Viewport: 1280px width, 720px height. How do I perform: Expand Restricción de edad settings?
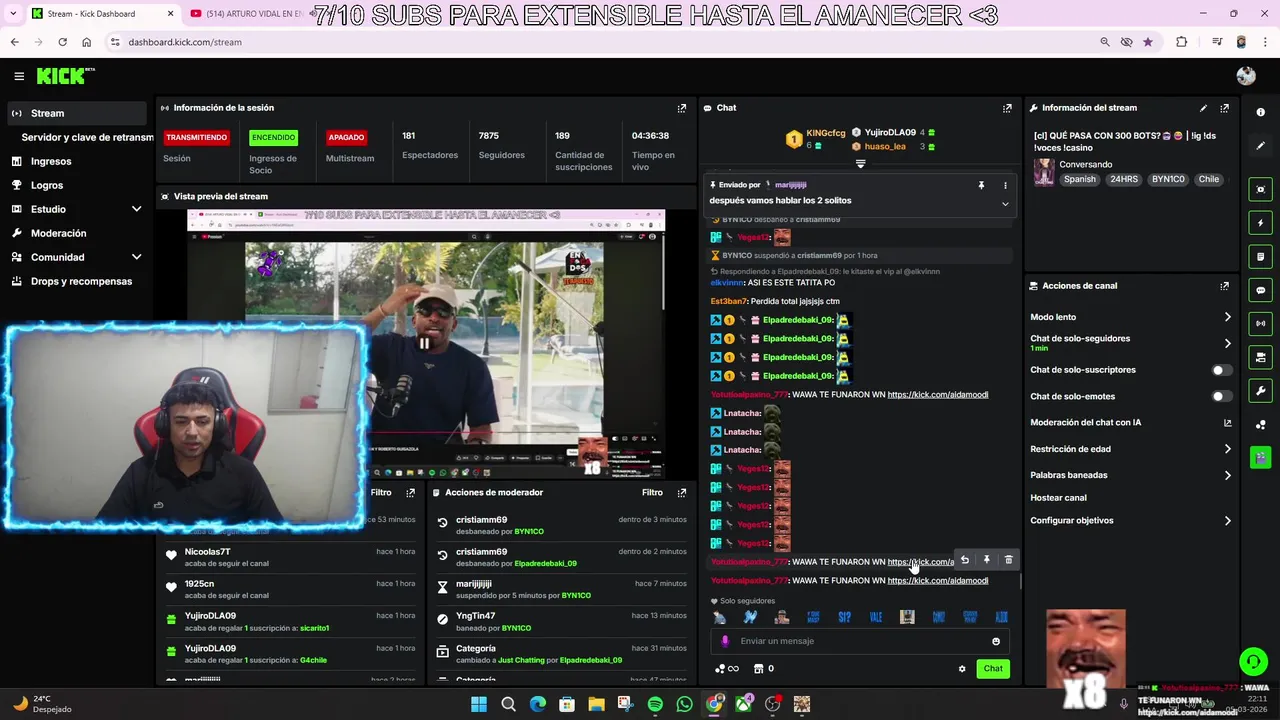point(1228,449)
